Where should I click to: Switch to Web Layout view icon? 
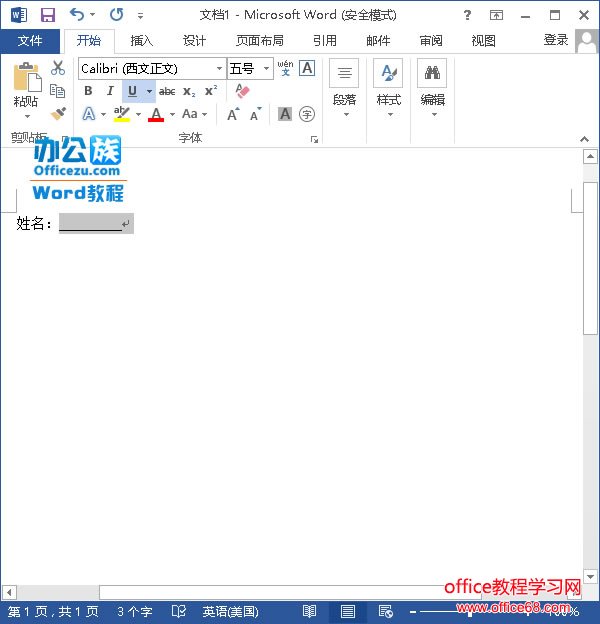coord(386,611)
